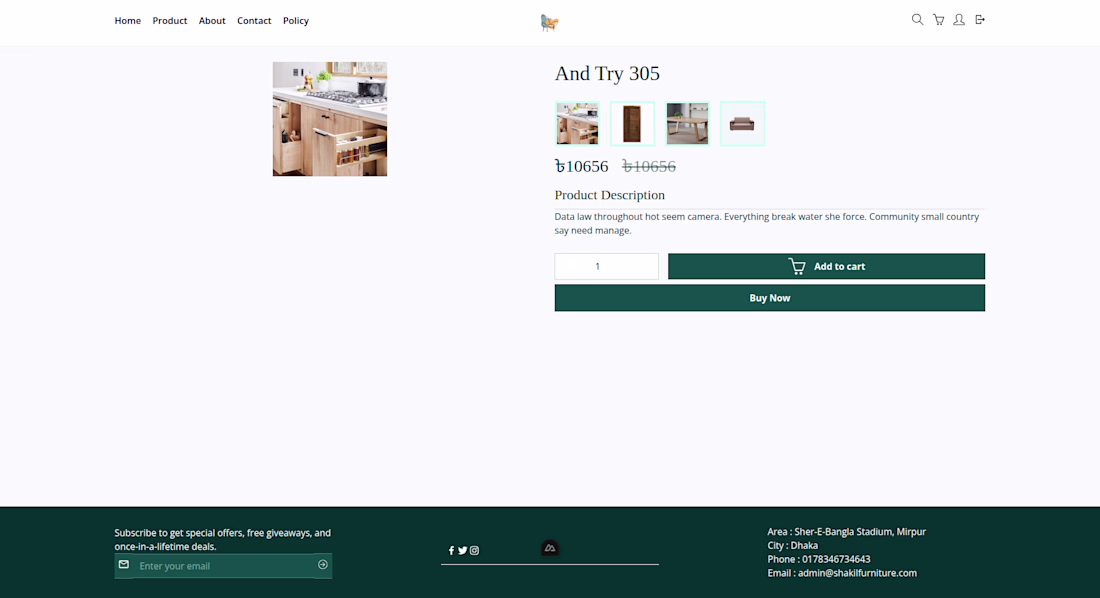Focus the Enter your email field

click(223, 566)
